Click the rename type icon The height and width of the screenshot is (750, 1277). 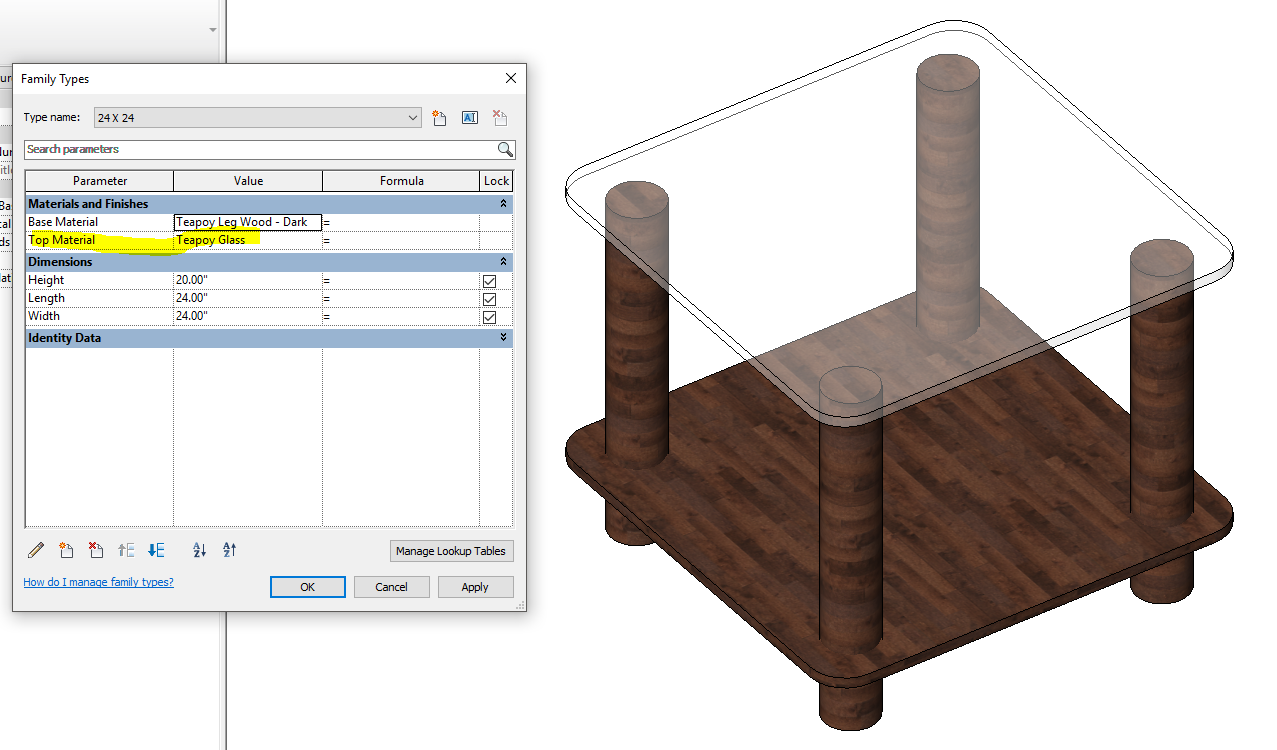click(x=469, y=117)
